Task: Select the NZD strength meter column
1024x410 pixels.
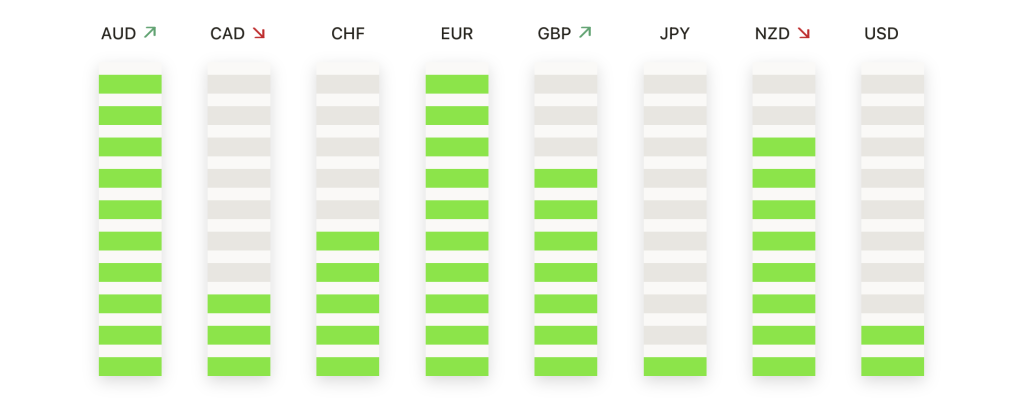Action: tap(784, 225)
